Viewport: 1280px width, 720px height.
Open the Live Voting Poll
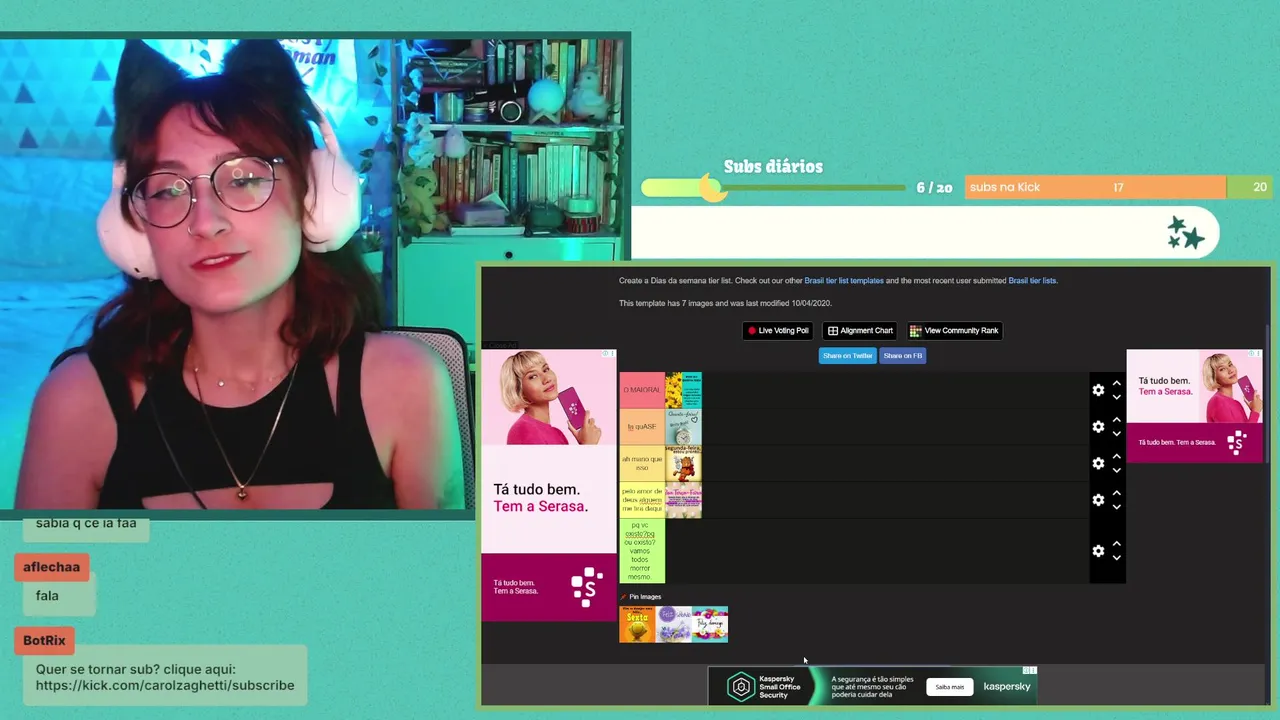pyautogui.click(x=779, y=331)
